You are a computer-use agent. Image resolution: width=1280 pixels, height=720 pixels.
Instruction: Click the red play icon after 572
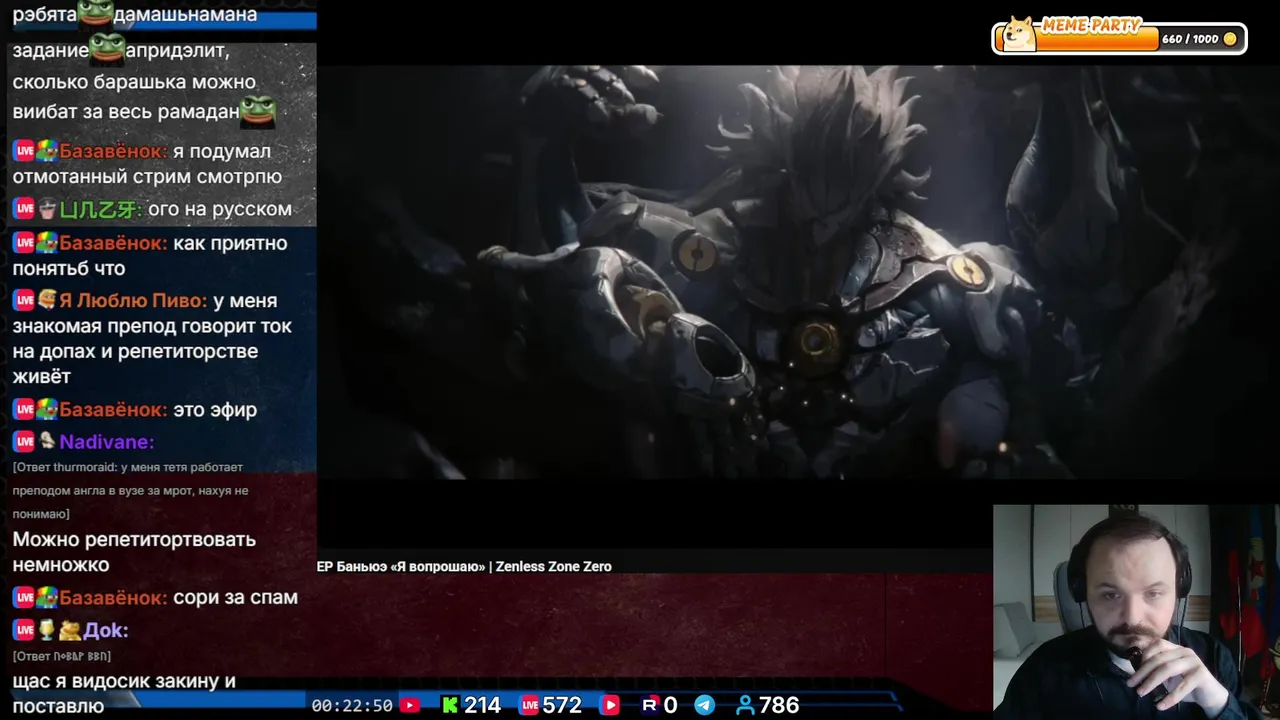tap(609, 705)
